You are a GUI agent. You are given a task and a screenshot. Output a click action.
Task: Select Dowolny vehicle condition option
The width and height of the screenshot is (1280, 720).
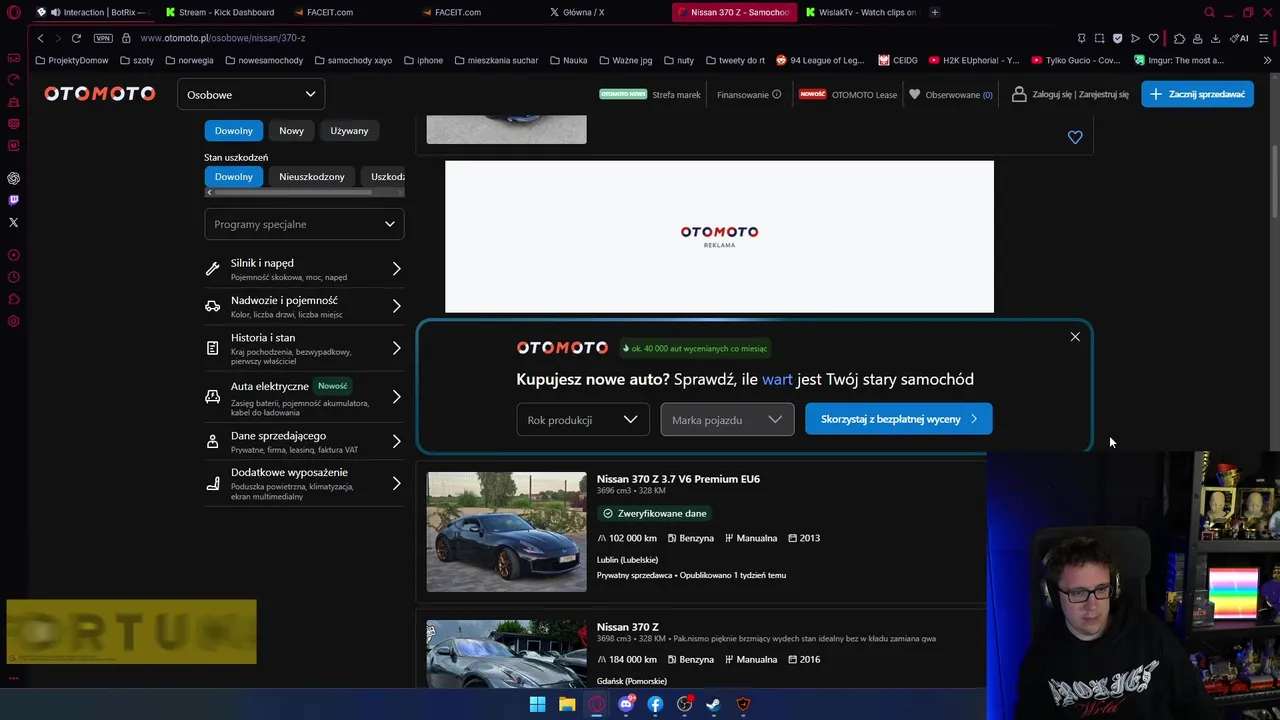point(233,130)
